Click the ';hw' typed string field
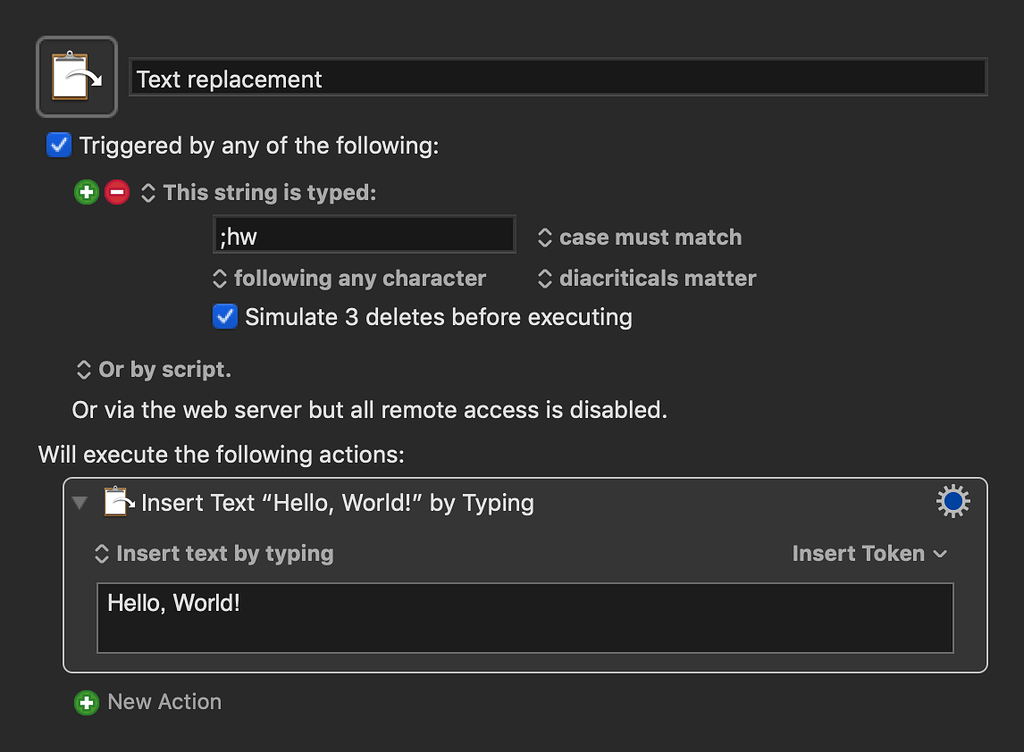Screen dimensions: 1024x752 [x=363, y=235]
